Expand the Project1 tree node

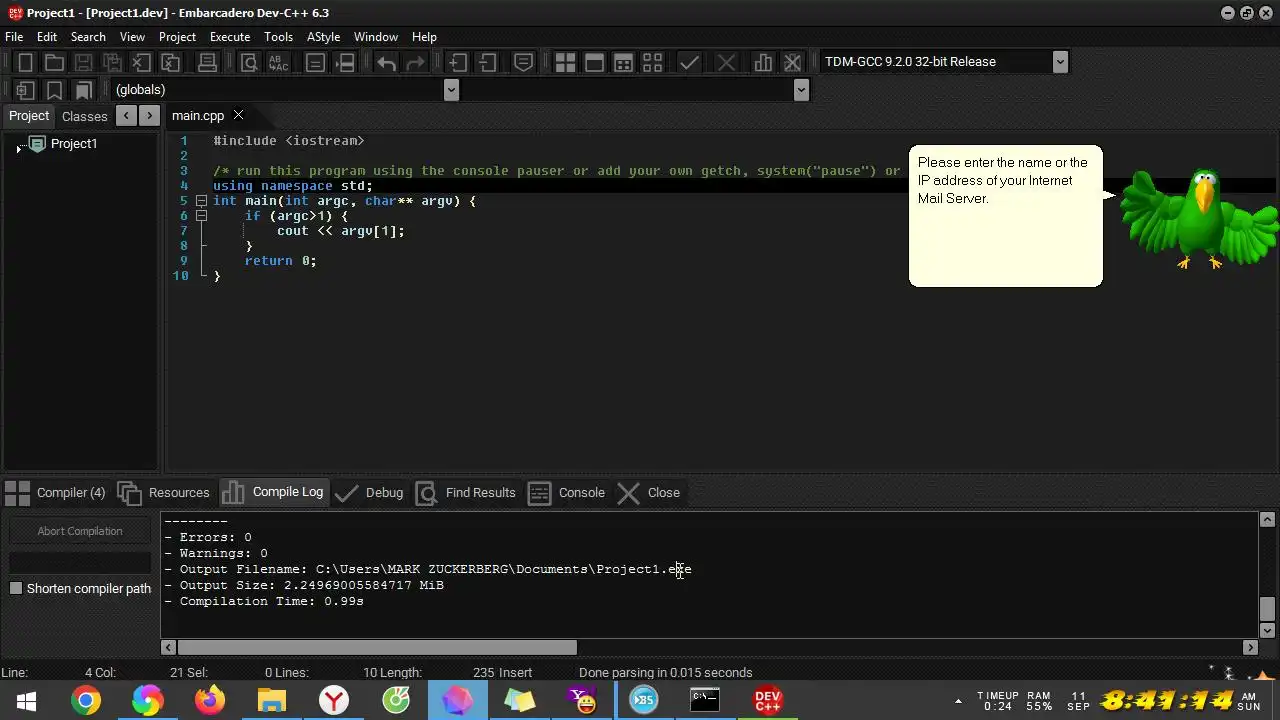tap(19, 147)
